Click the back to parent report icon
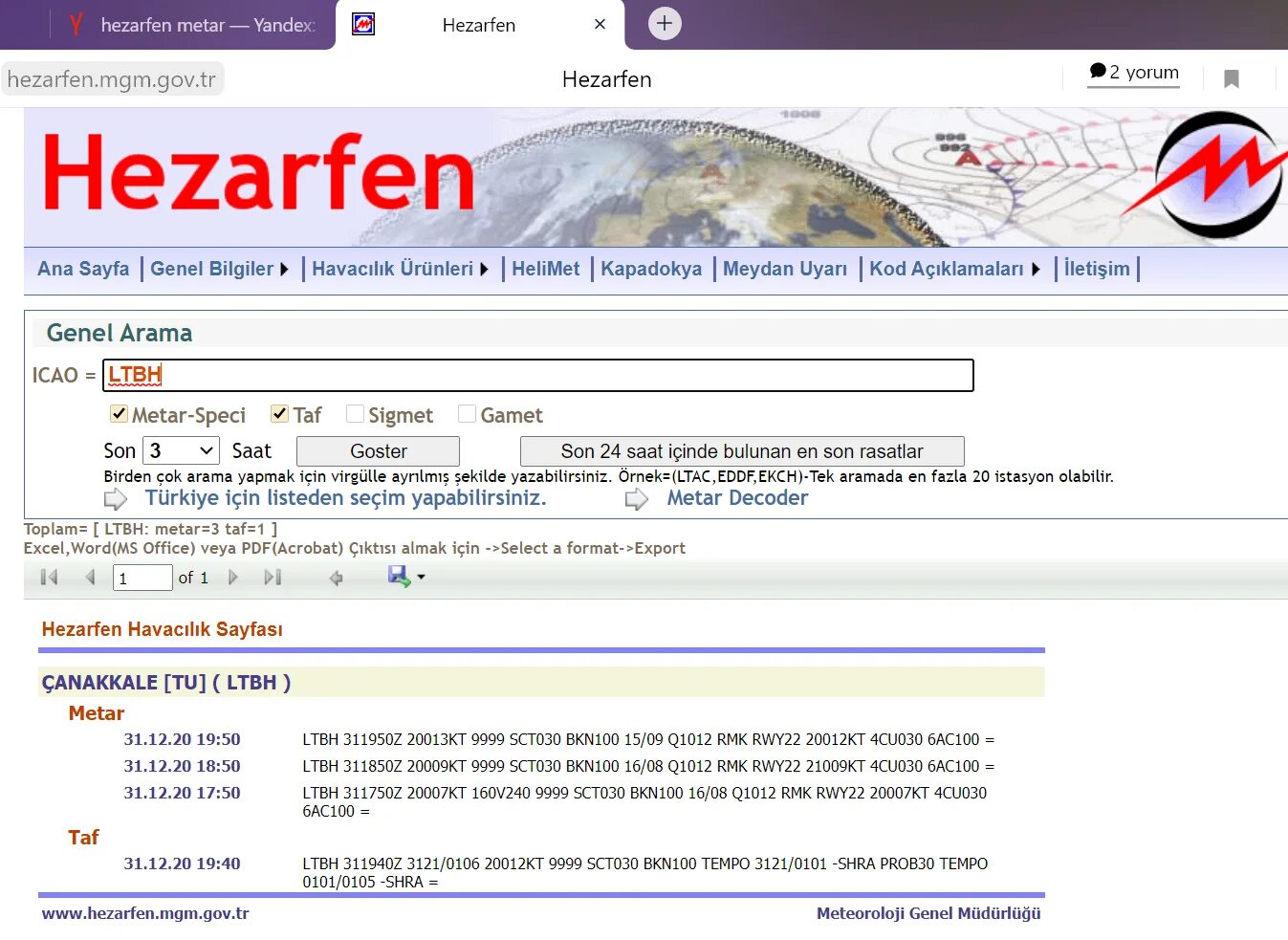The width and height of the screenshot is (1288, 940). tap(336, 578)
